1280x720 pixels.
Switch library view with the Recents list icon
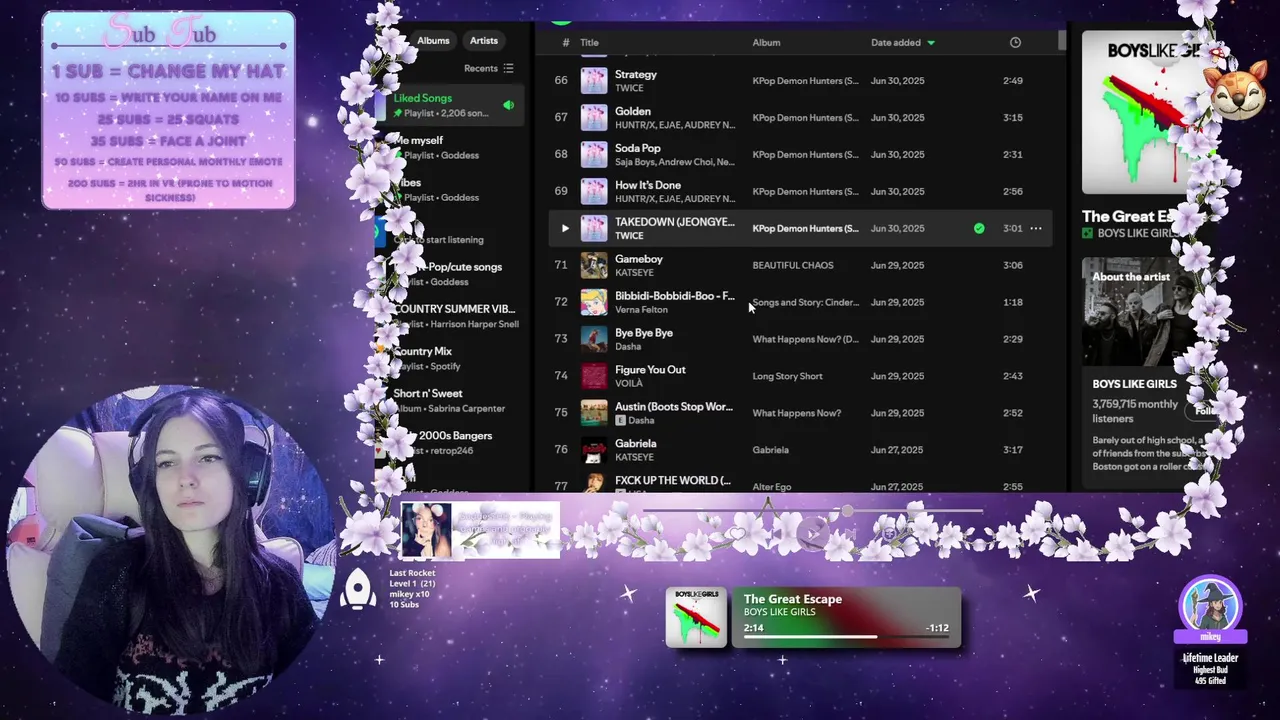[508, 69]
